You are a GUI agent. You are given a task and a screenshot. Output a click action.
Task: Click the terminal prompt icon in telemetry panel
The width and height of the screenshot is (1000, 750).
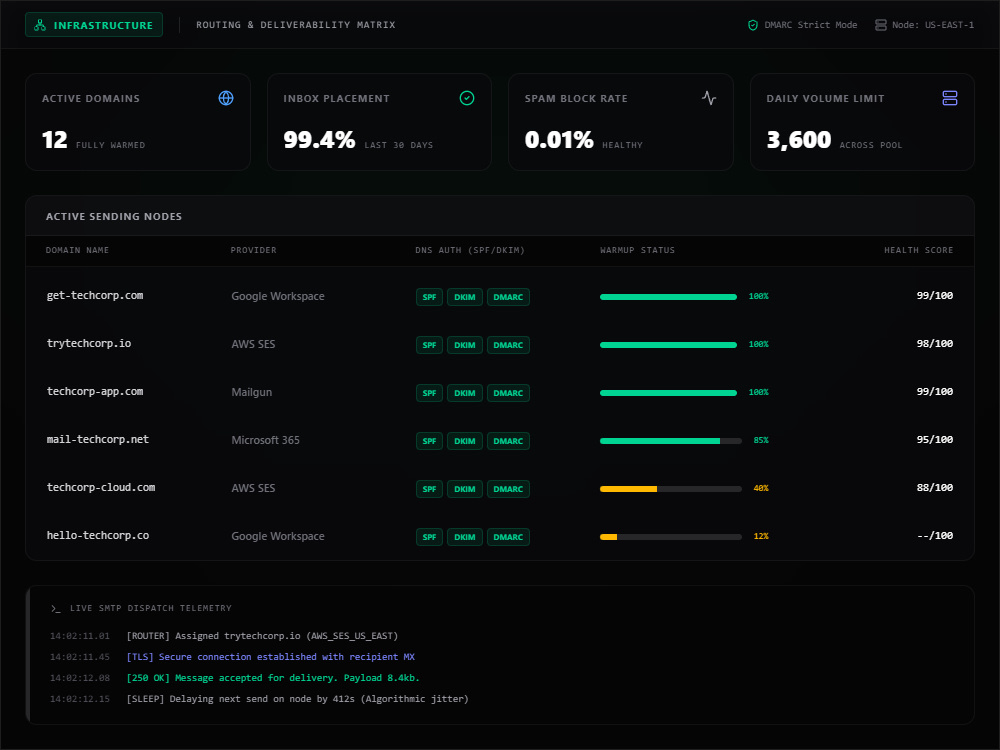tap(55, 608)
